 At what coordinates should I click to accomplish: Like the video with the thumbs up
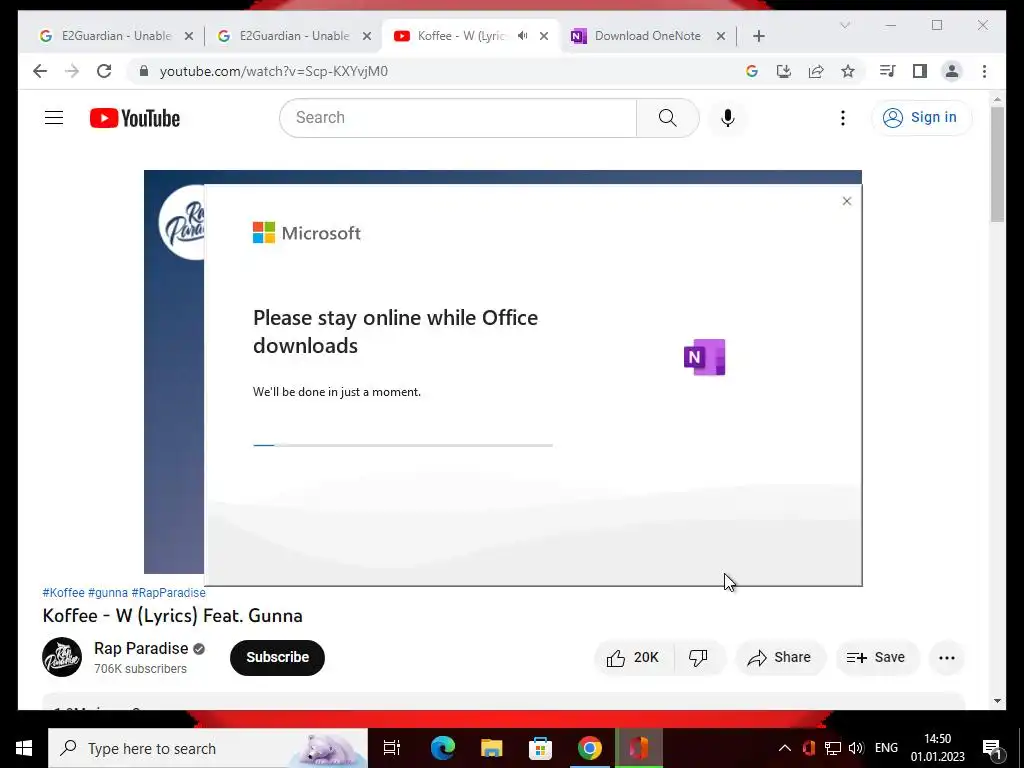pos(633,658)
